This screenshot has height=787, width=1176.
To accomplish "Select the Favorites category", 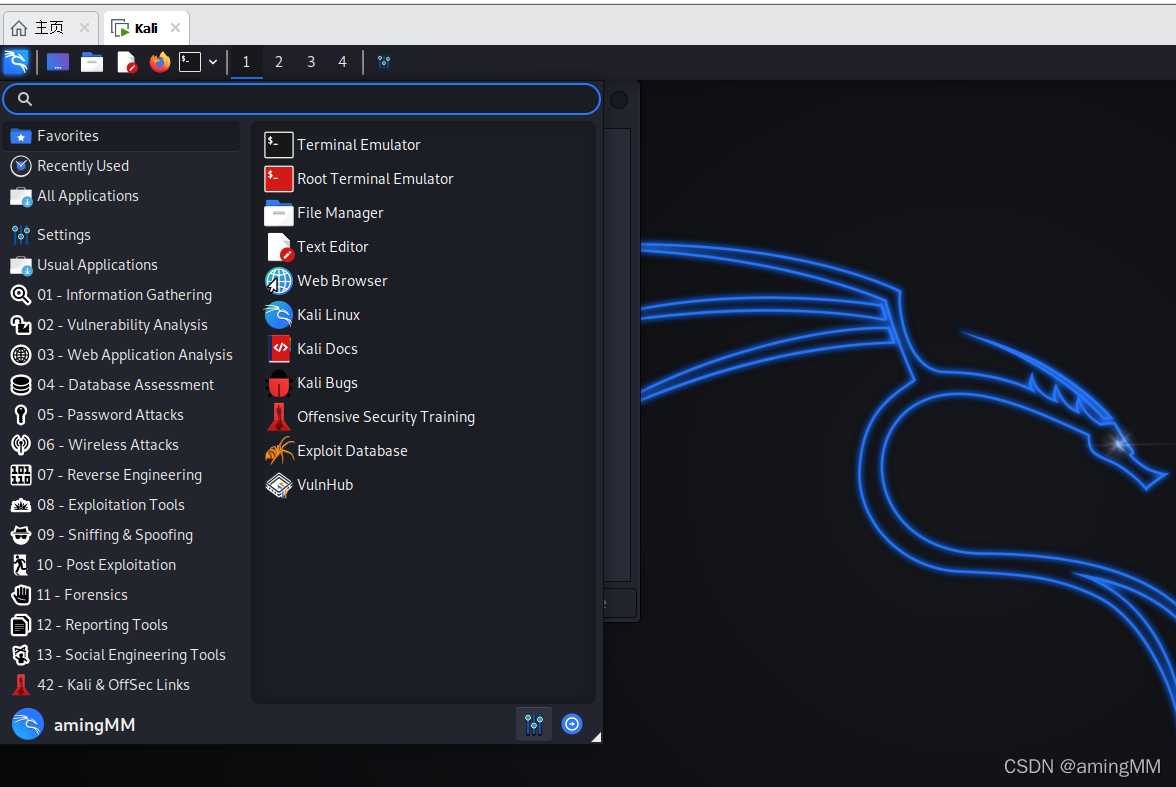I will click(x=122, y=136).
